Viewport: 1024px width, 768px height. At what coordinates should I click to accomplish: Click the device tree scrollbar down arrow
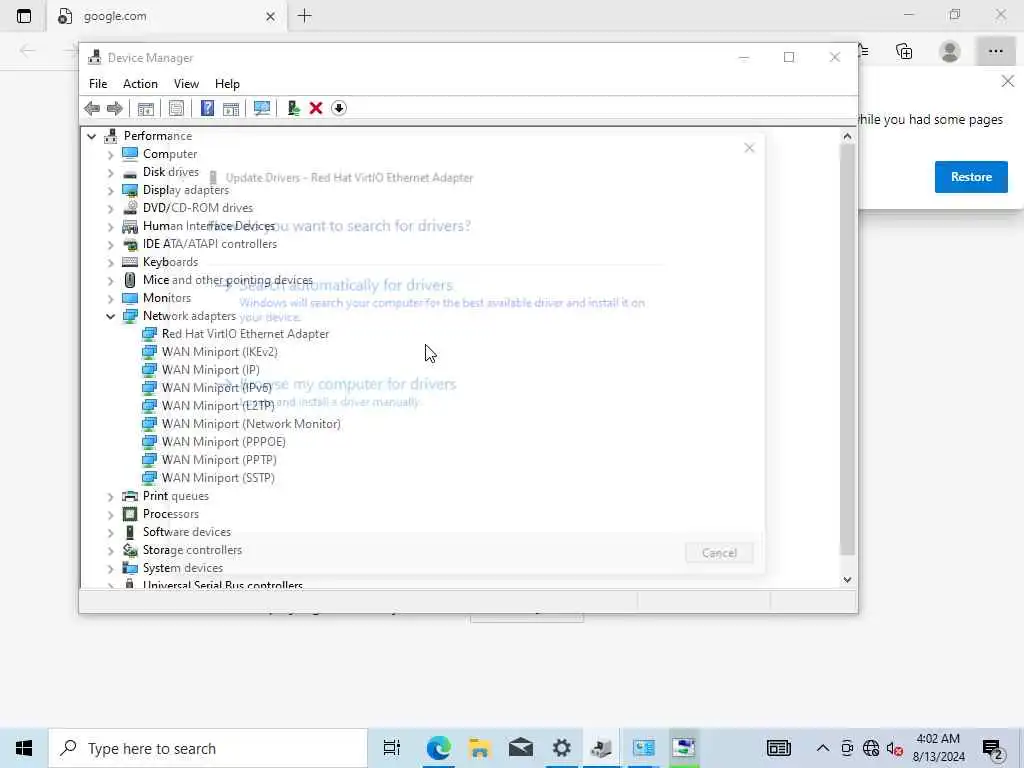click(x=847, y=580)
